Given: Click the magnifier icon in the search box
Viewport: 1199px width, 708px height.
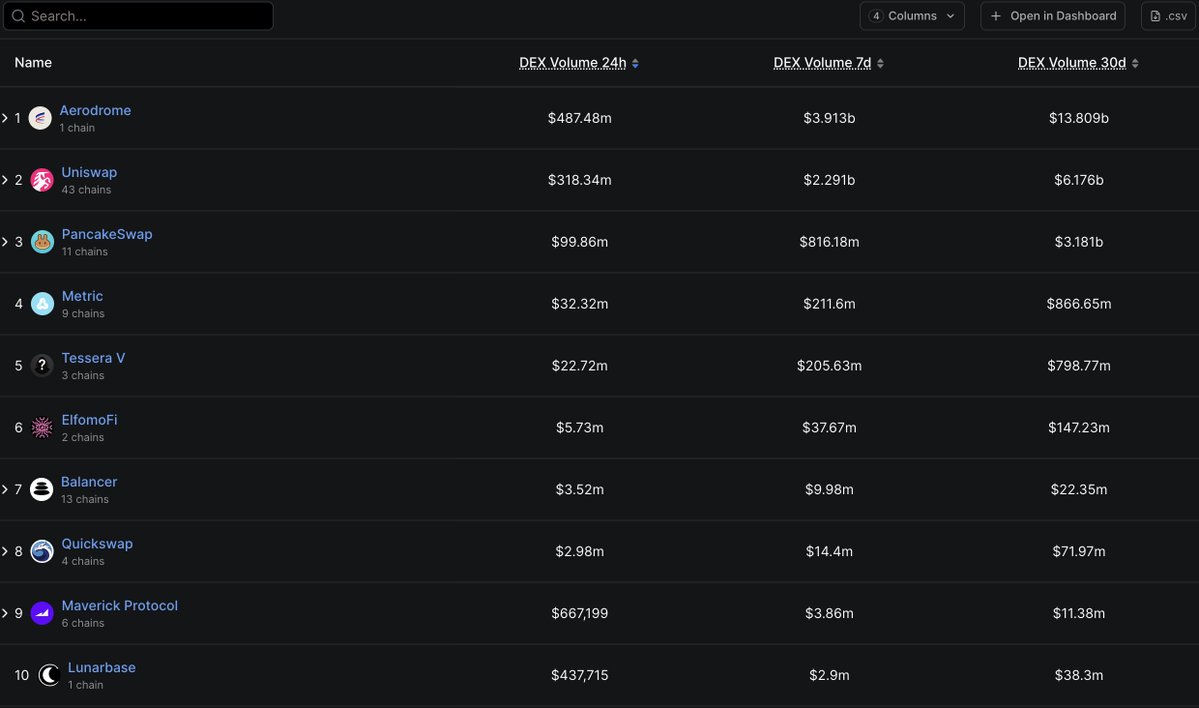Looking at the screenshot, I should 18,16.
